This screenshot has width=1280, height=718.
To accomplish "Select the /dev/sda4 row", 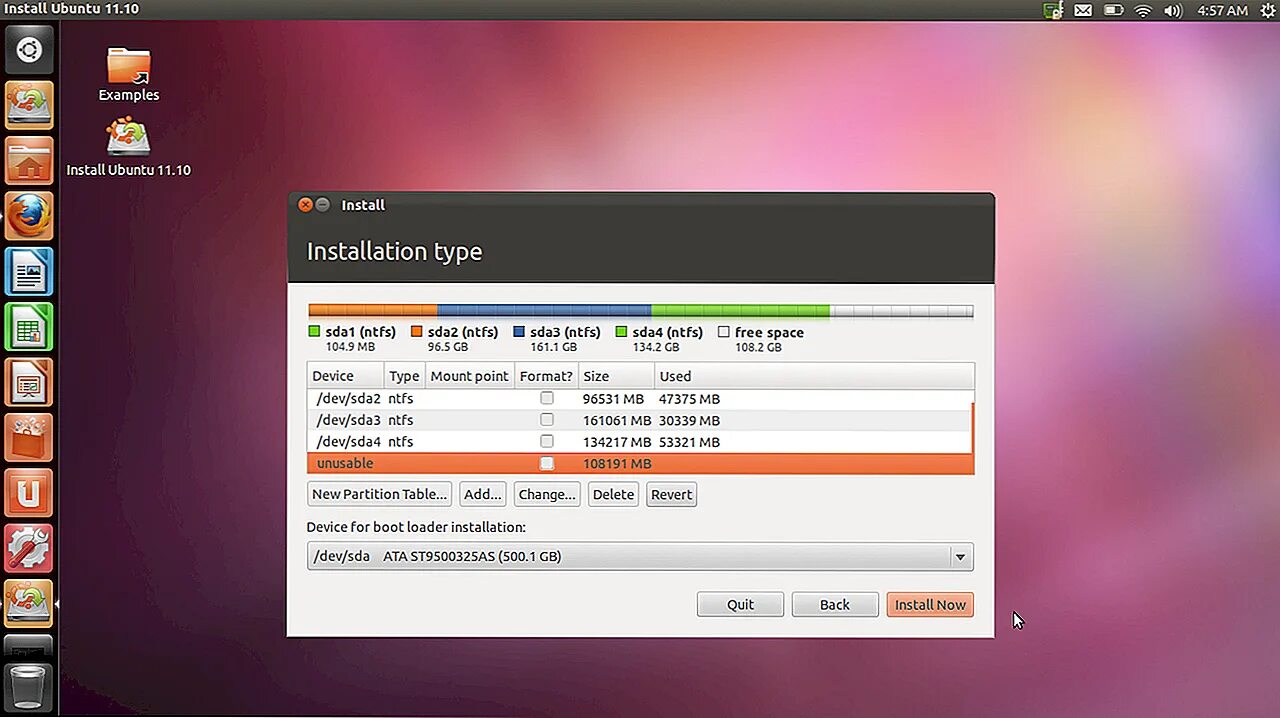I will (640, 441).
